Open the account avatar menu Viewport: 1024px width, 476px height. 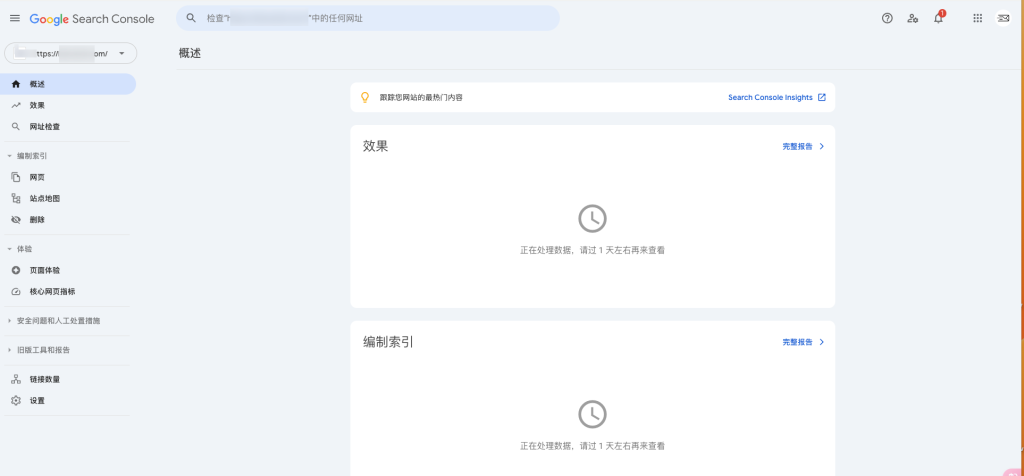1004,18
